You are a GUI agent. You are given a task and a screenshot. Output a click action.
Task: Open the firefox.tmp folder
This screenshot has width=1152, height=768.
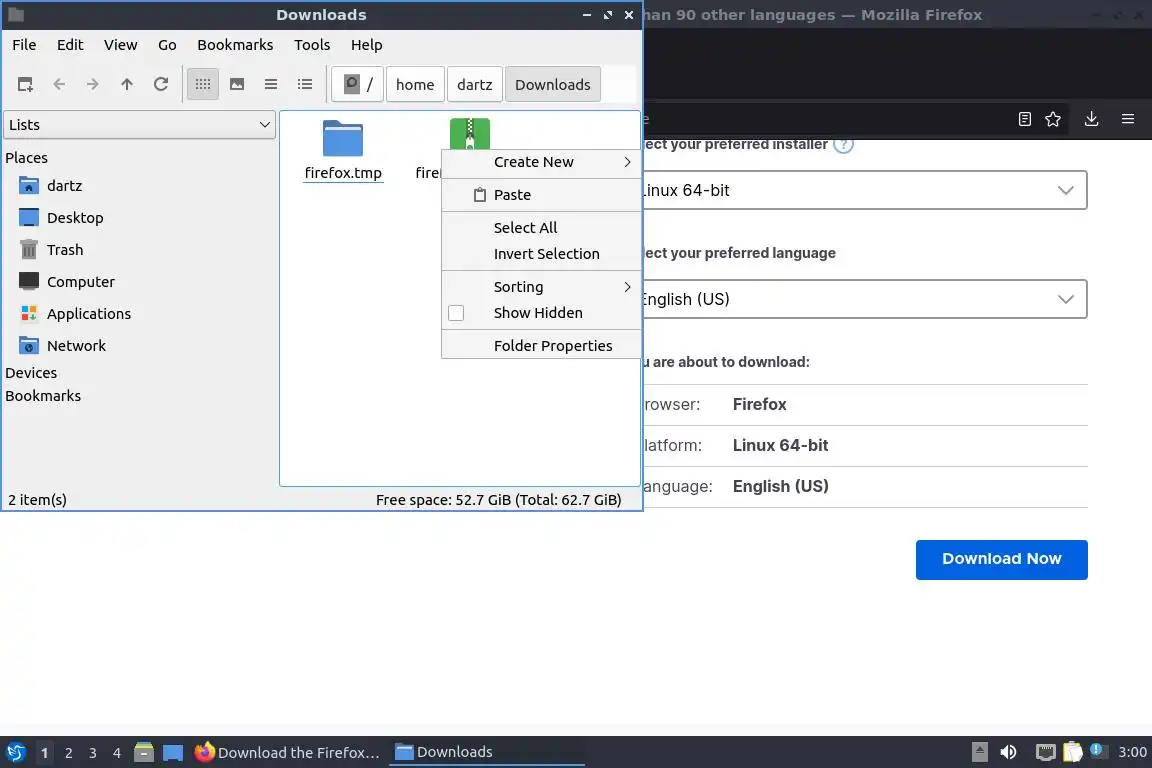point(343,150)
